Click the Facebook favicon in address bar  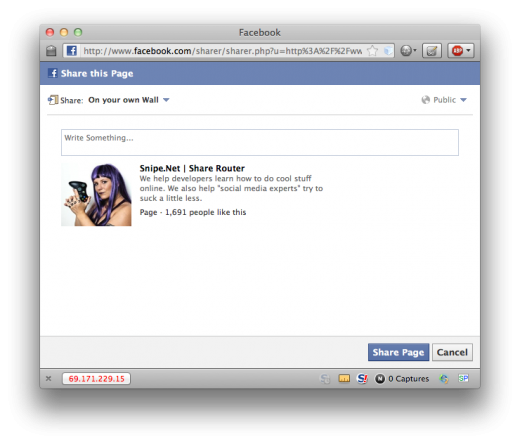pos(72,51)
